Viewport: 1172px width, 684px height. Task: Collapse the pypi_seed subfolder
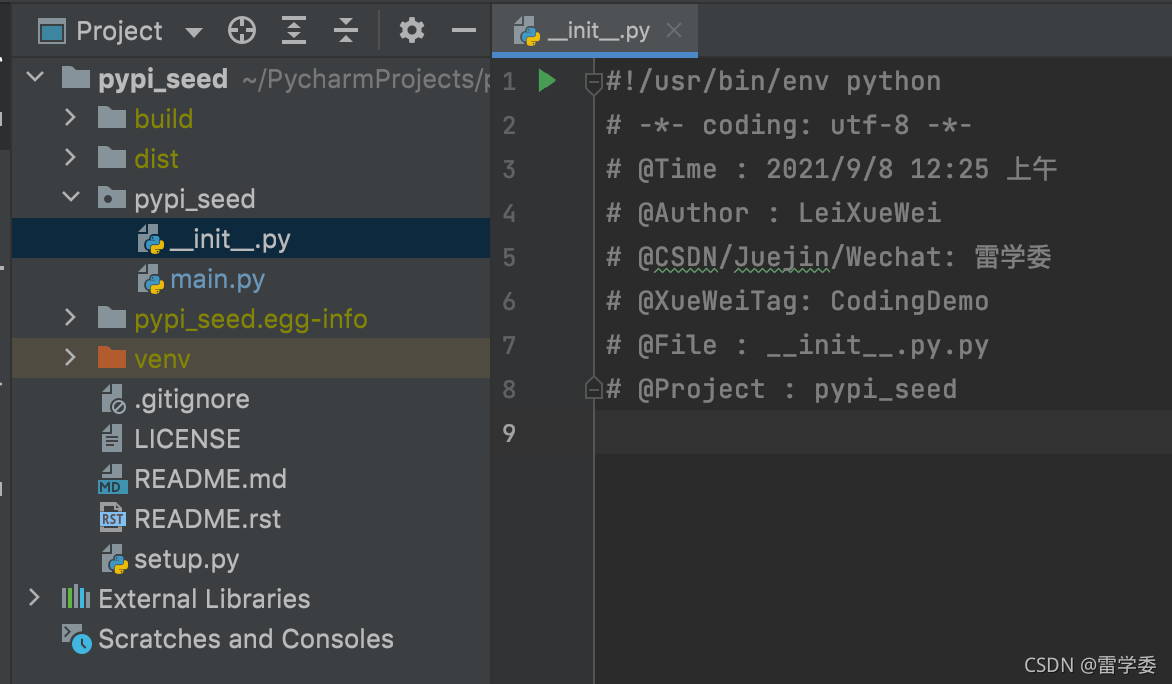pos(71,197)
